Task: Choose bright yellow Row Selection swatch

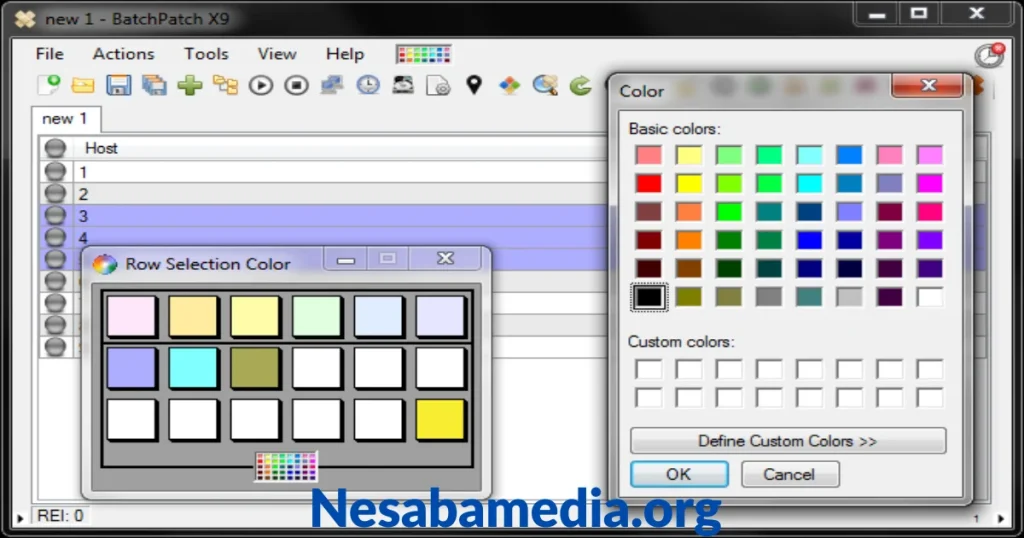Action: tap(440, 420)
